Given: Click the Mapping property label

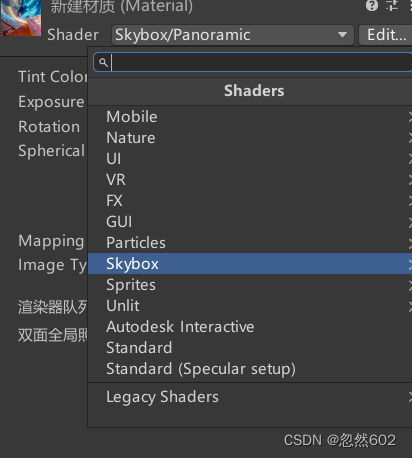Looking at the screenshot, I should [x=51, y=241].
